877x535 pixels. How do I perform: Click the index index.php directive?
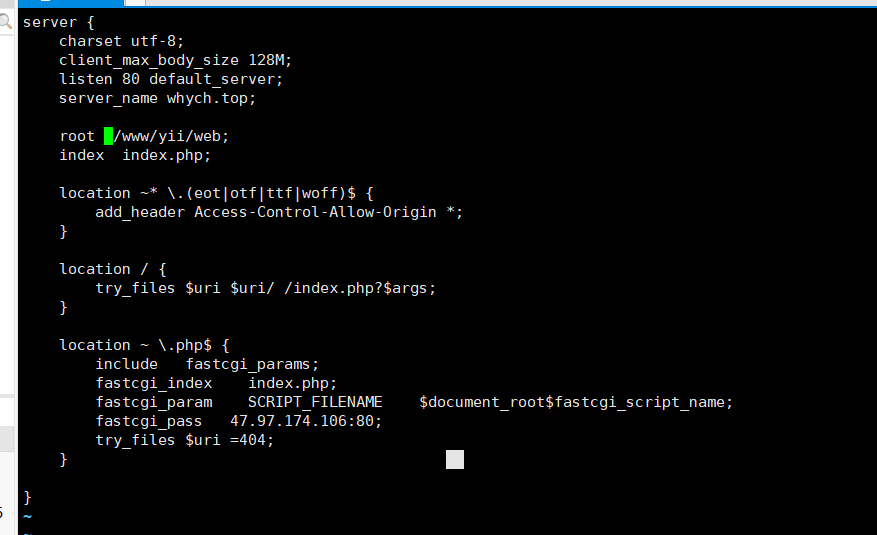click(x=135, y=155)
